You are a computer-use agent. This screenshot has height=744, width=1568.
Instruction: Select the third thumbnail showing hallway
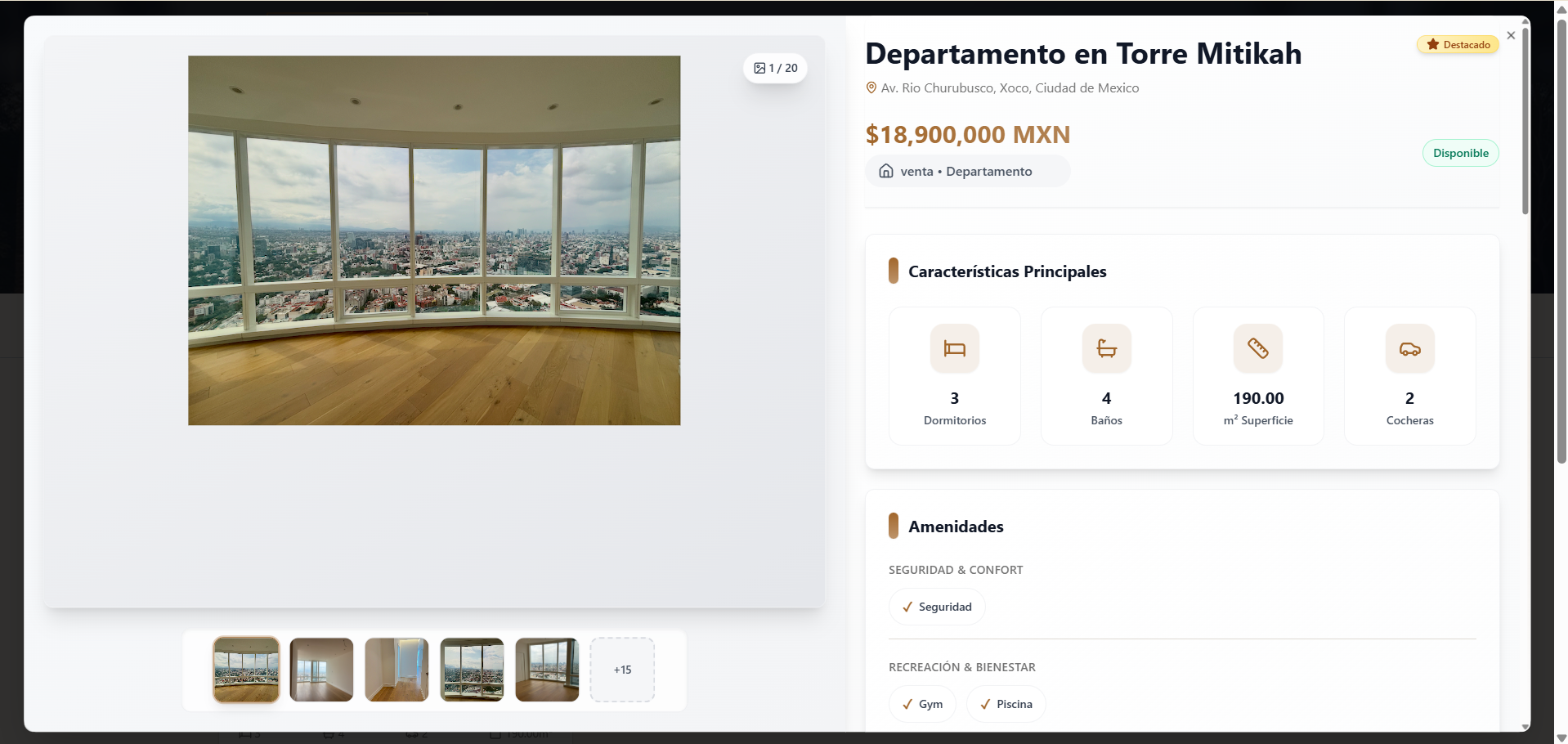coord(396,670)
